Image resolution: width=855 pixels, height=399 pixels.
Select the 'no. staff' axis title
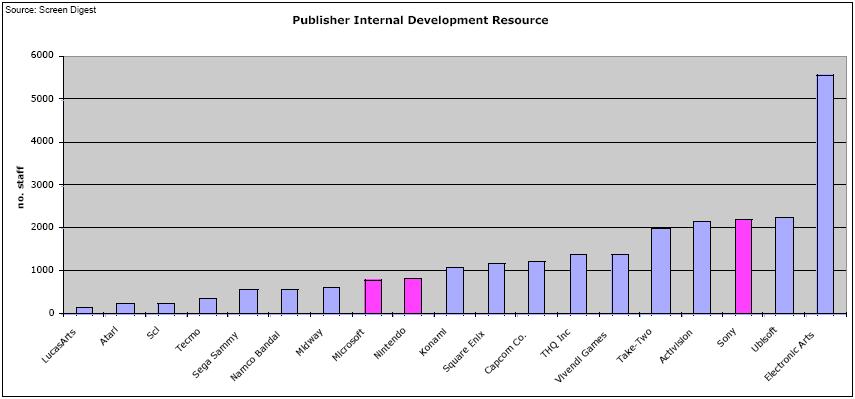[21, 186]
